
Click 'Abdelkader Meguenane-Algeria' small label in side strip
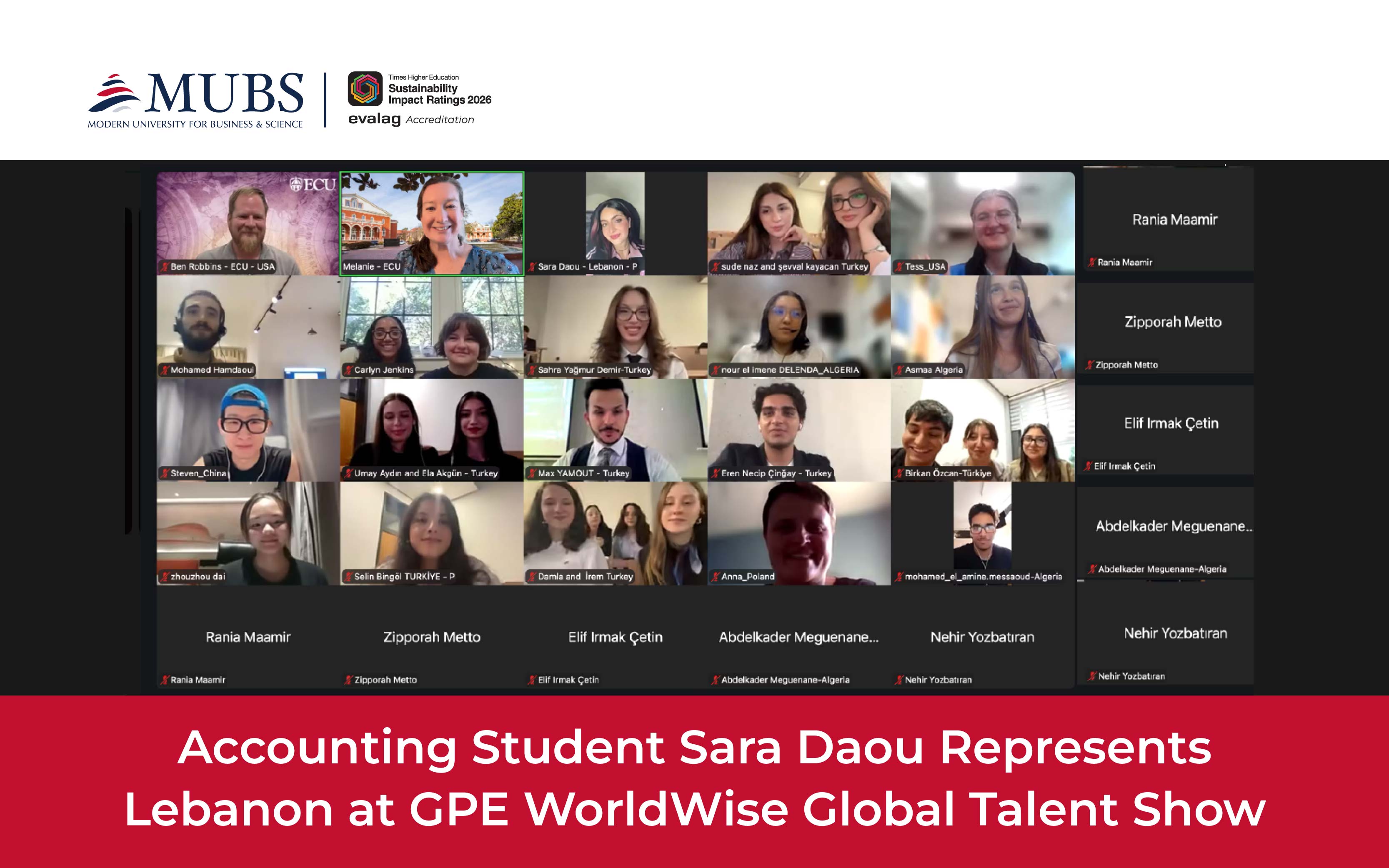1162,569
